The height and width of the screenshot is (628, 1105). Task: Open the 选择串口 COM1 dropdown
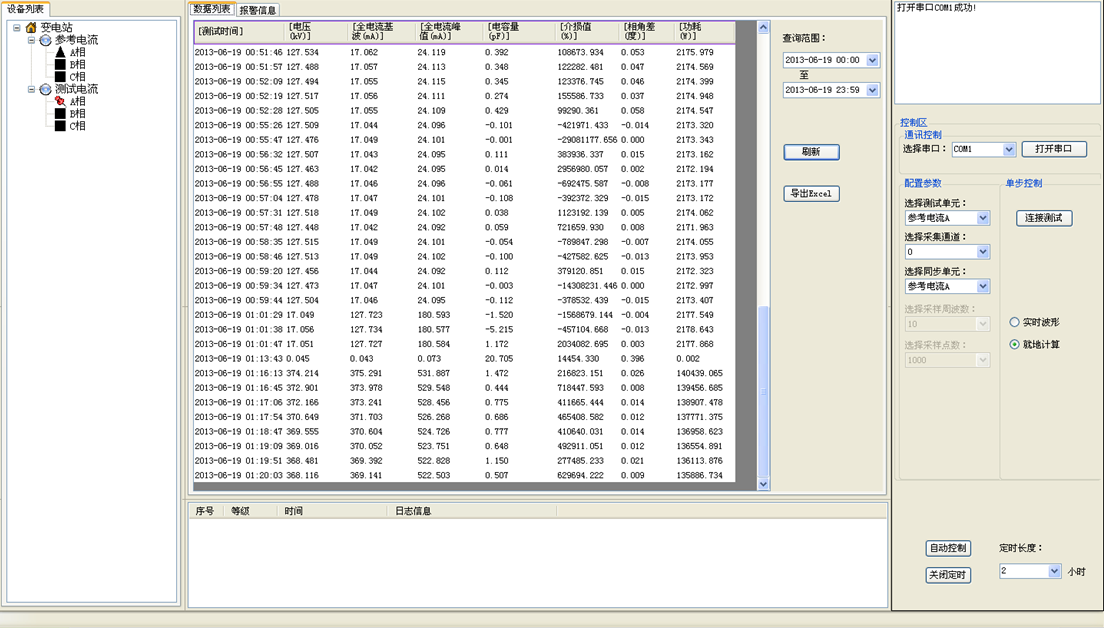pyautogui.click(x=1008, y=149)
